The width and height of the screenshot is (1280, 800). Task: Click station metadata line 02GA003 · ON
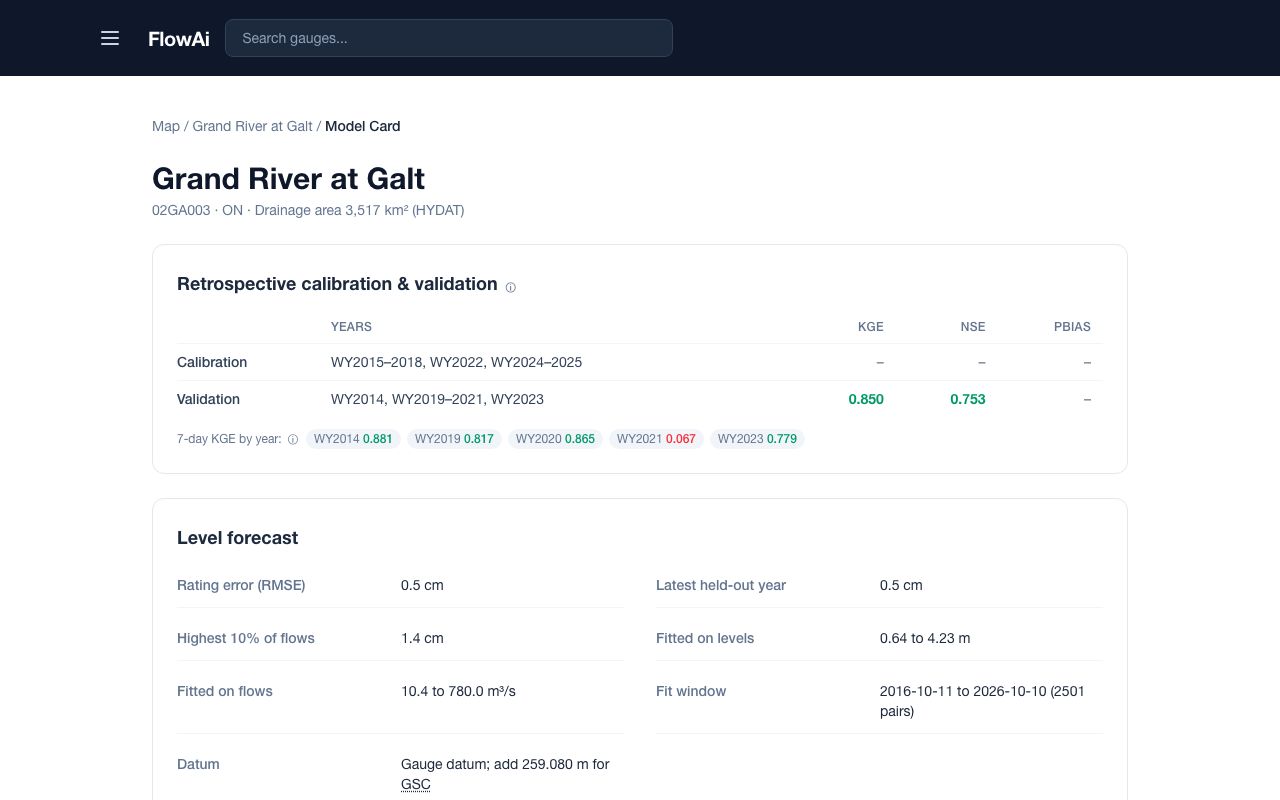[x=308, y=210]
